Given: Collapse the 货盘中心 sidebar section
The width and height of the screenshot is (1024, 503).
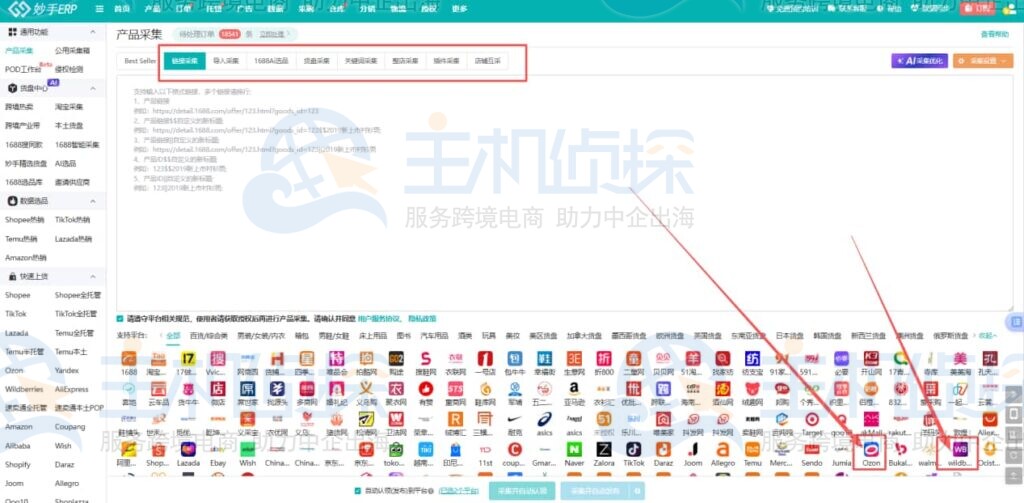Looking at the screenshot, I should [x=93, y=88].
